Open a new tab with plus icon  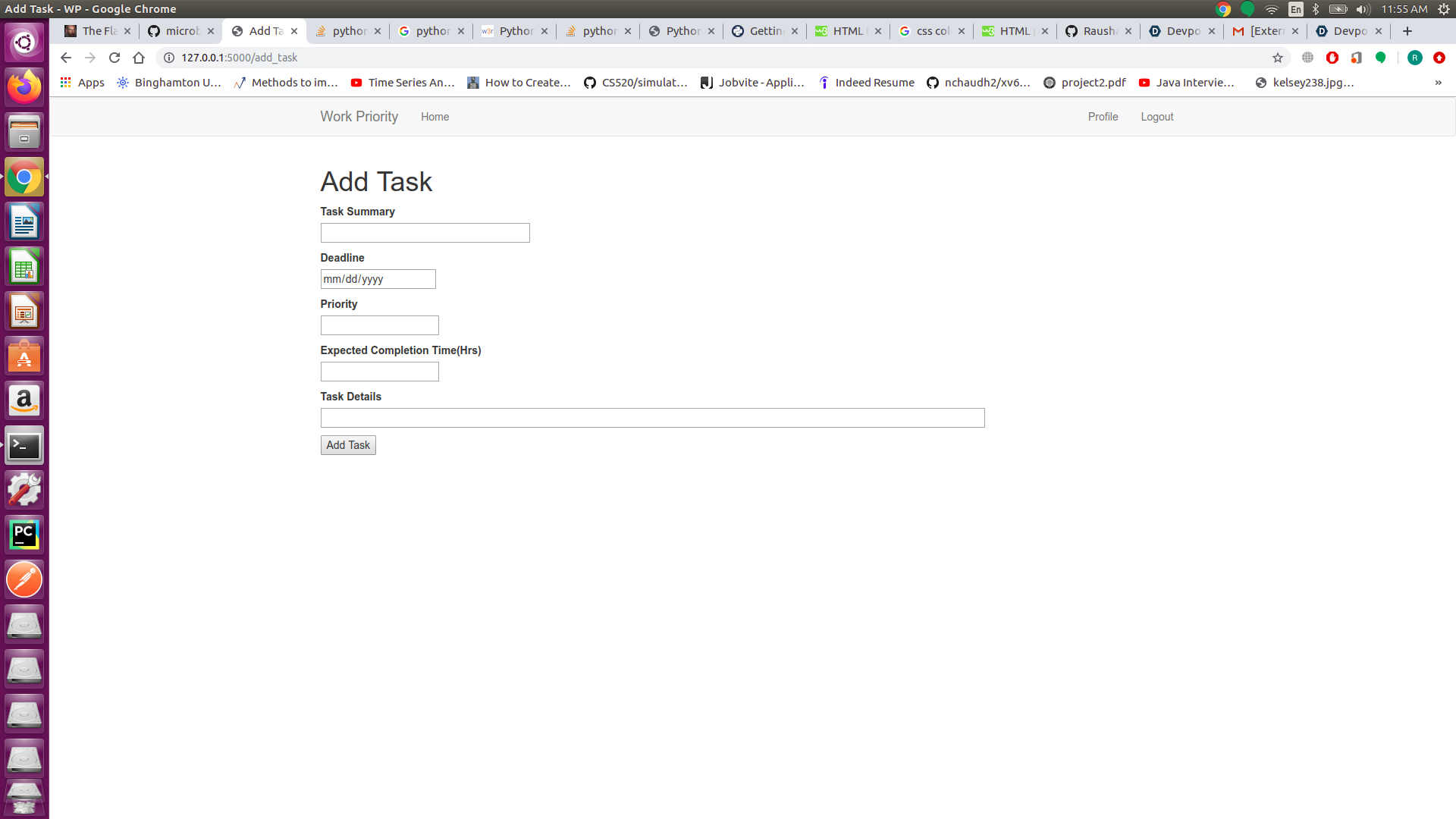(1407, 31)
